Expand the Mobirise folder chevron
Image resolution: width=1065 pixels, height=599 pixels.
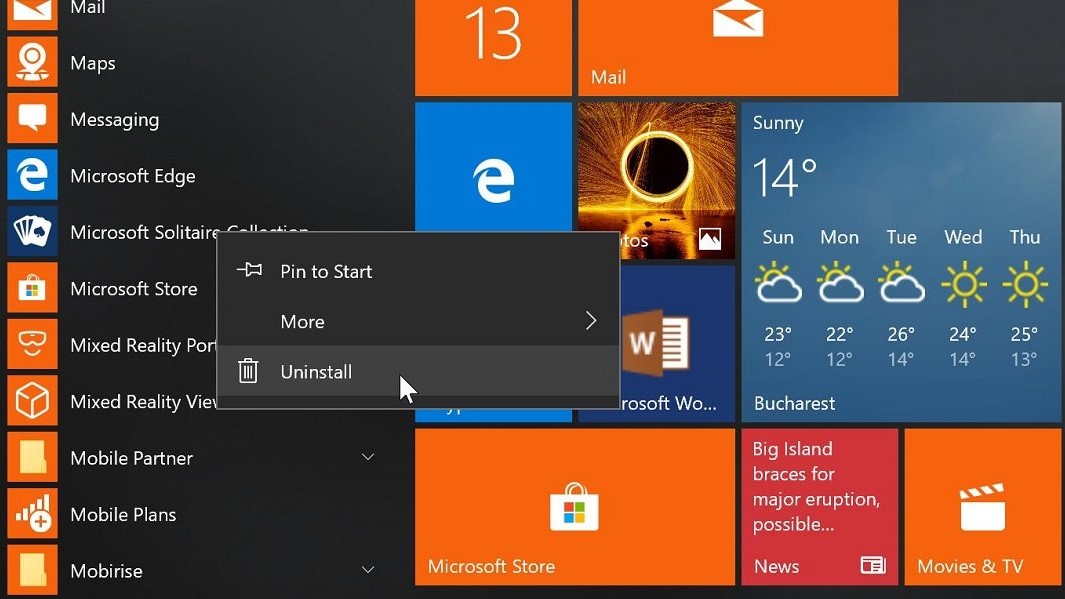click(368, 571)
